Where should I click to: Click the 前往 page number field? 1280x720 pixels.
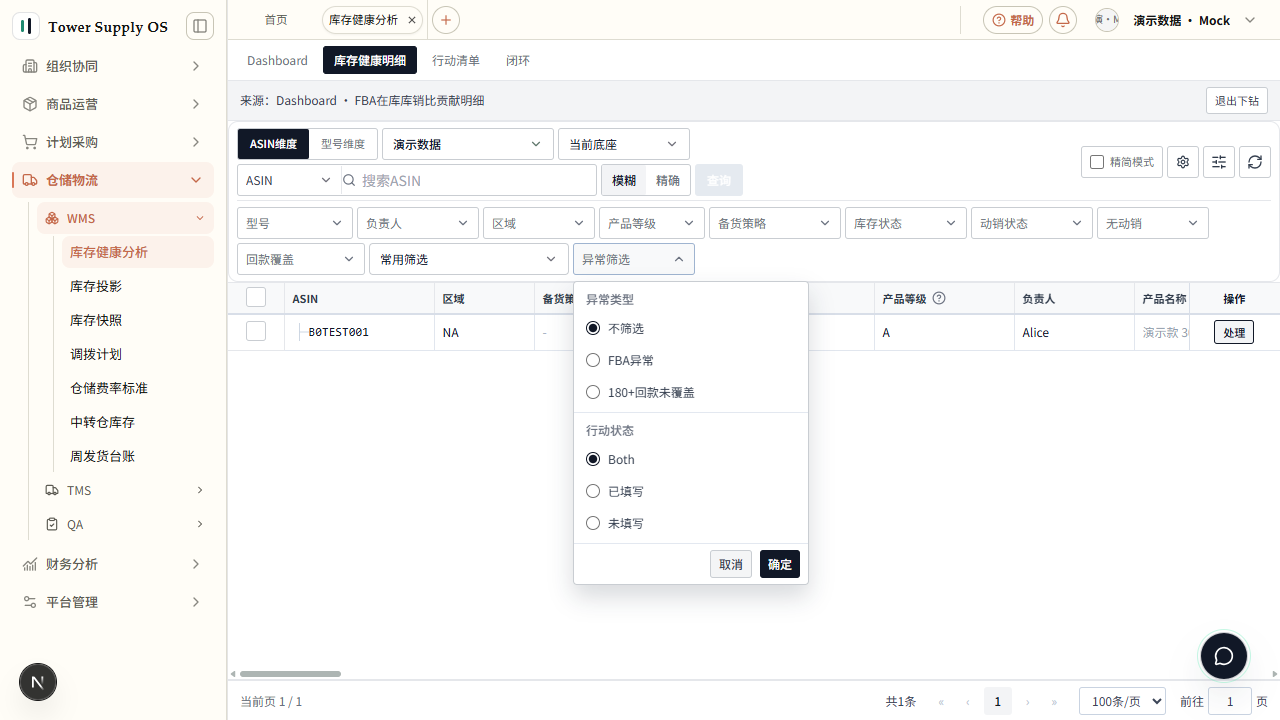pyautogui.click(x=1230, y=701)
